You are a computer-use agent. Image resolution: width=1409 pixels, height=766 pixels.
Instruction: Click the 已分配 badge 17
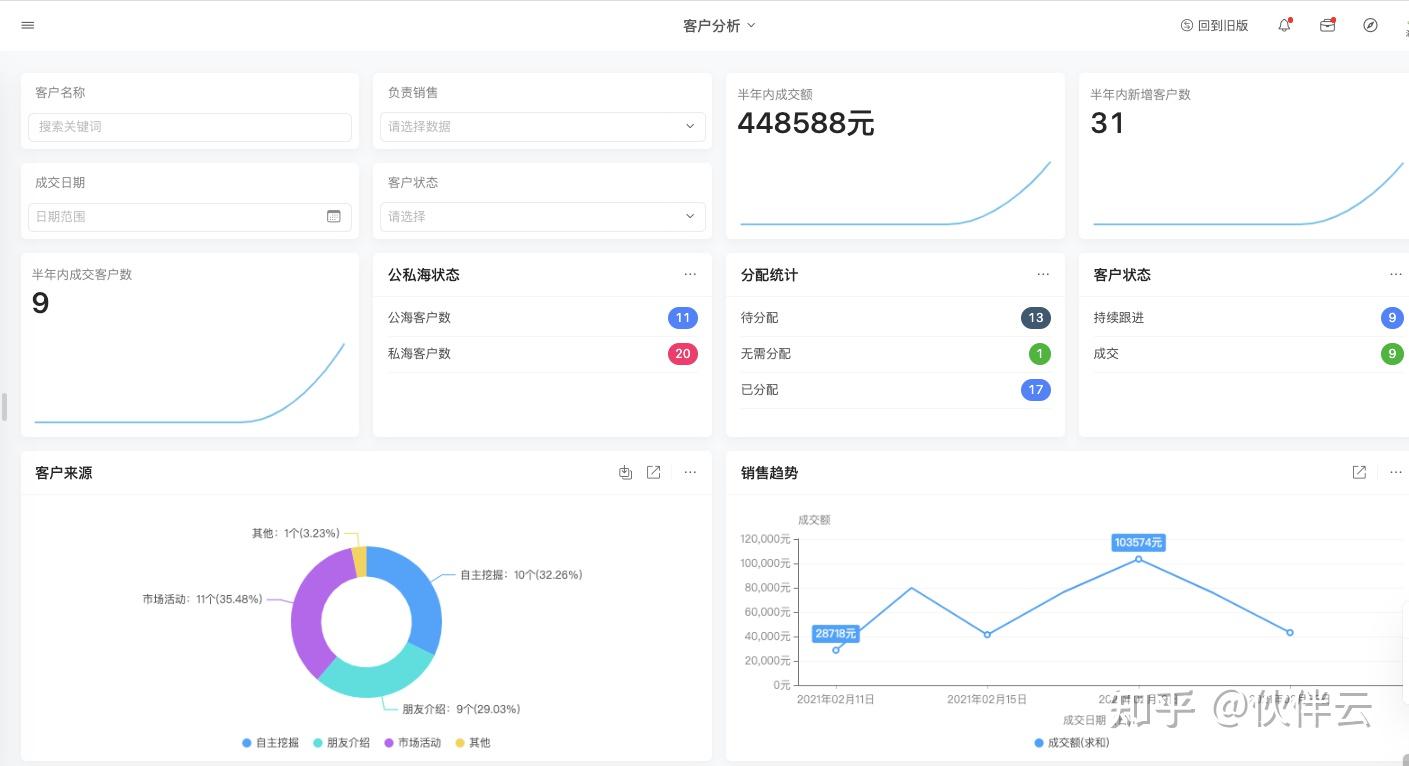tap(1036, 390)
